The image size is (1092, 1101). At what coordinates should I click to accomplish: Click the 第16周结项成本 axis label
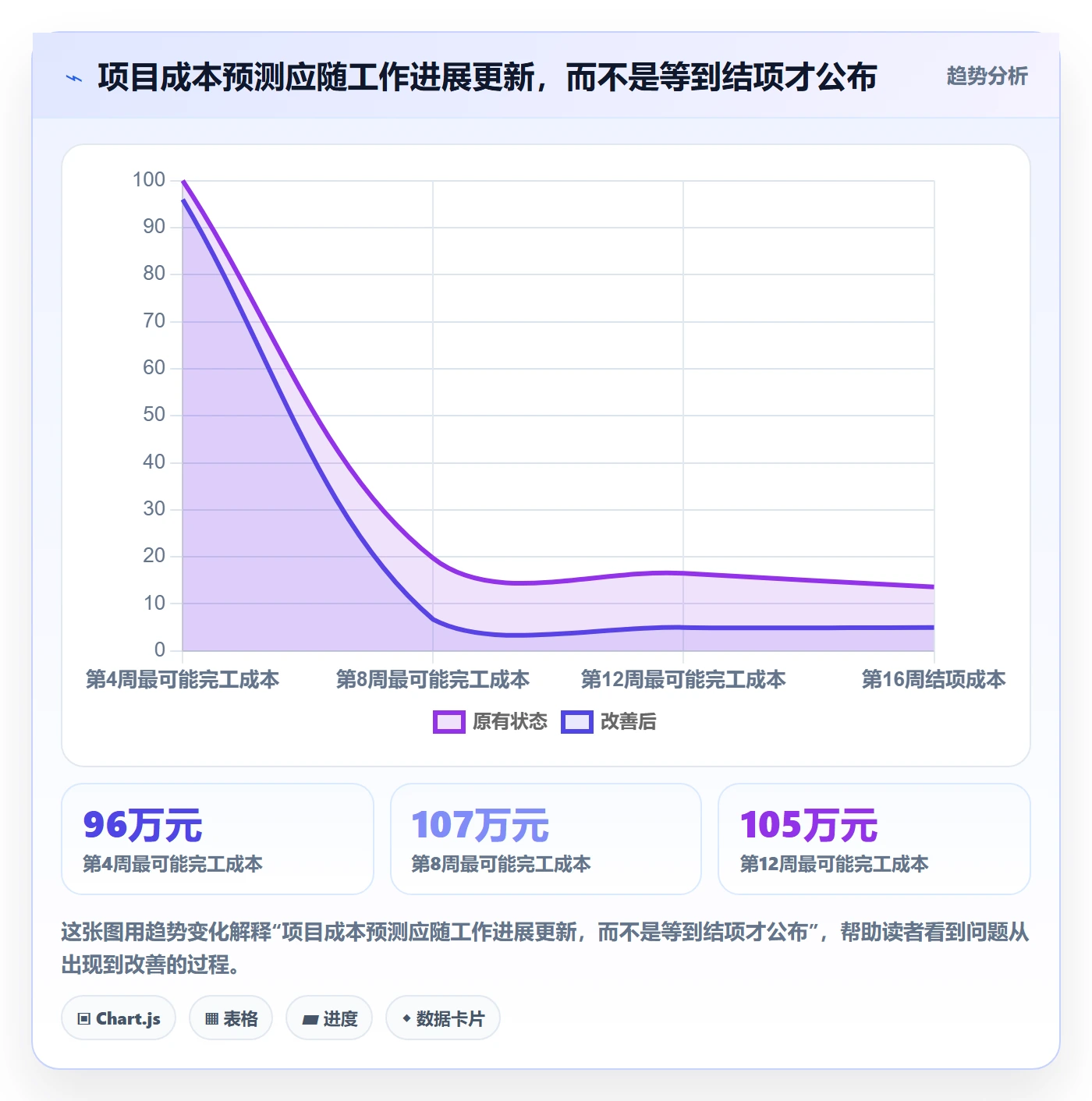pos(934,680)
